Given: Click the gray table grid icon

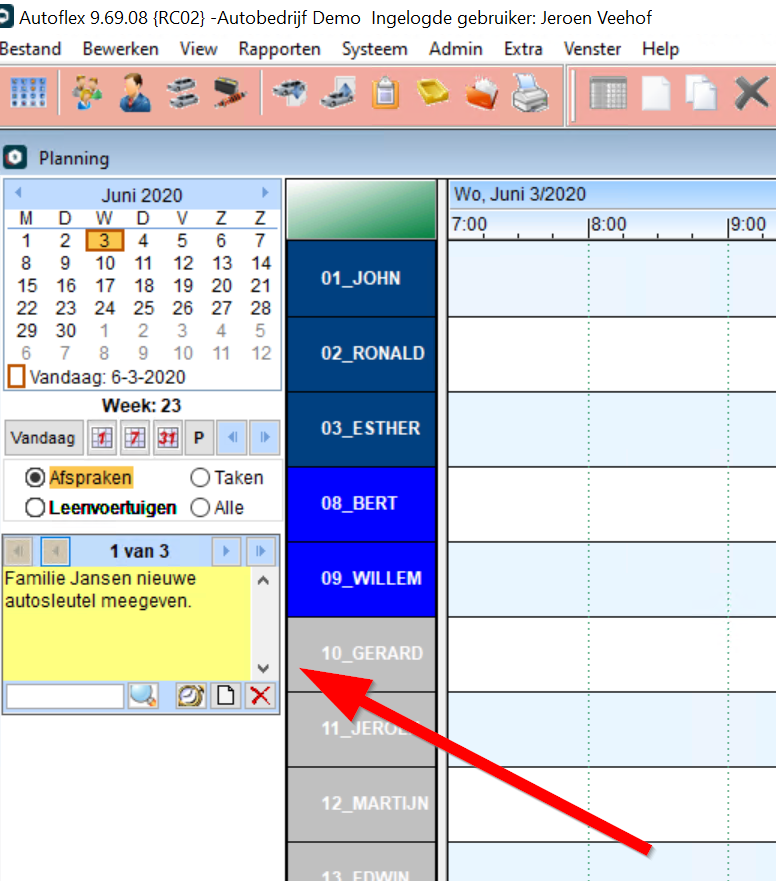Looking at the screenshot, I should tap(608, 93).
